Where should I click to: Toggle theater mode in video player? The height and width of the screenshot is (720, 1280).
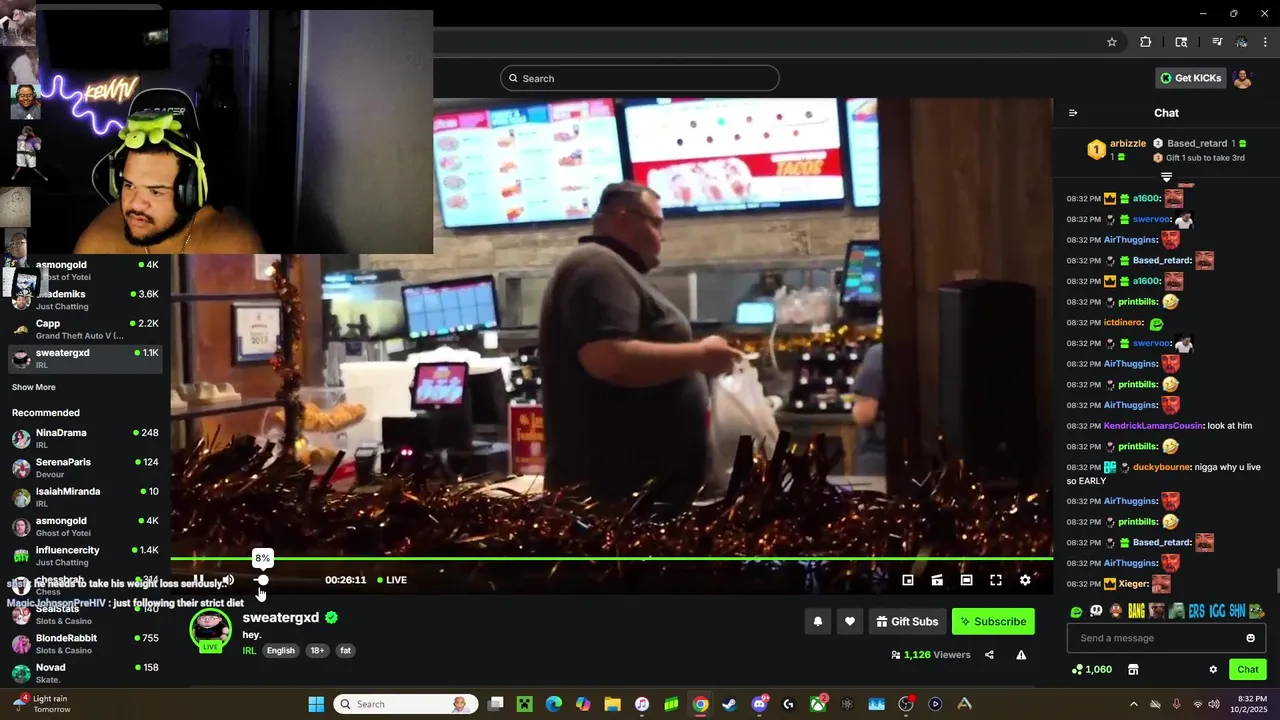click(966, 580)
